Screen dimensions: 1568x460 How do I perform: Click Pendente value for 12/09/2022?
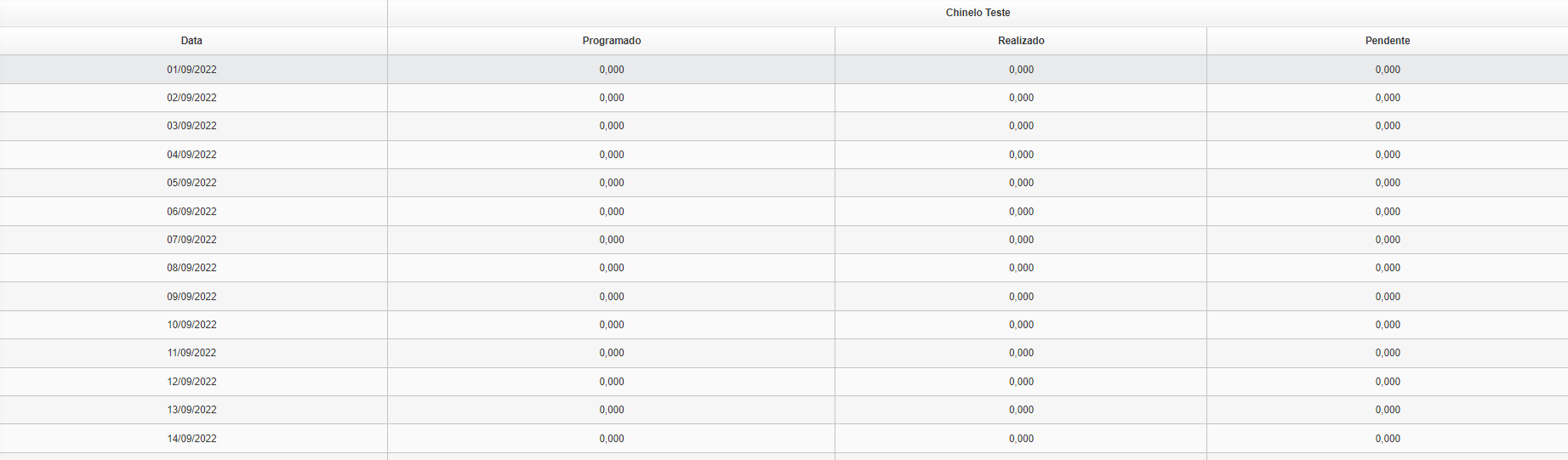pyautogui.click(x=1388, y=382)
